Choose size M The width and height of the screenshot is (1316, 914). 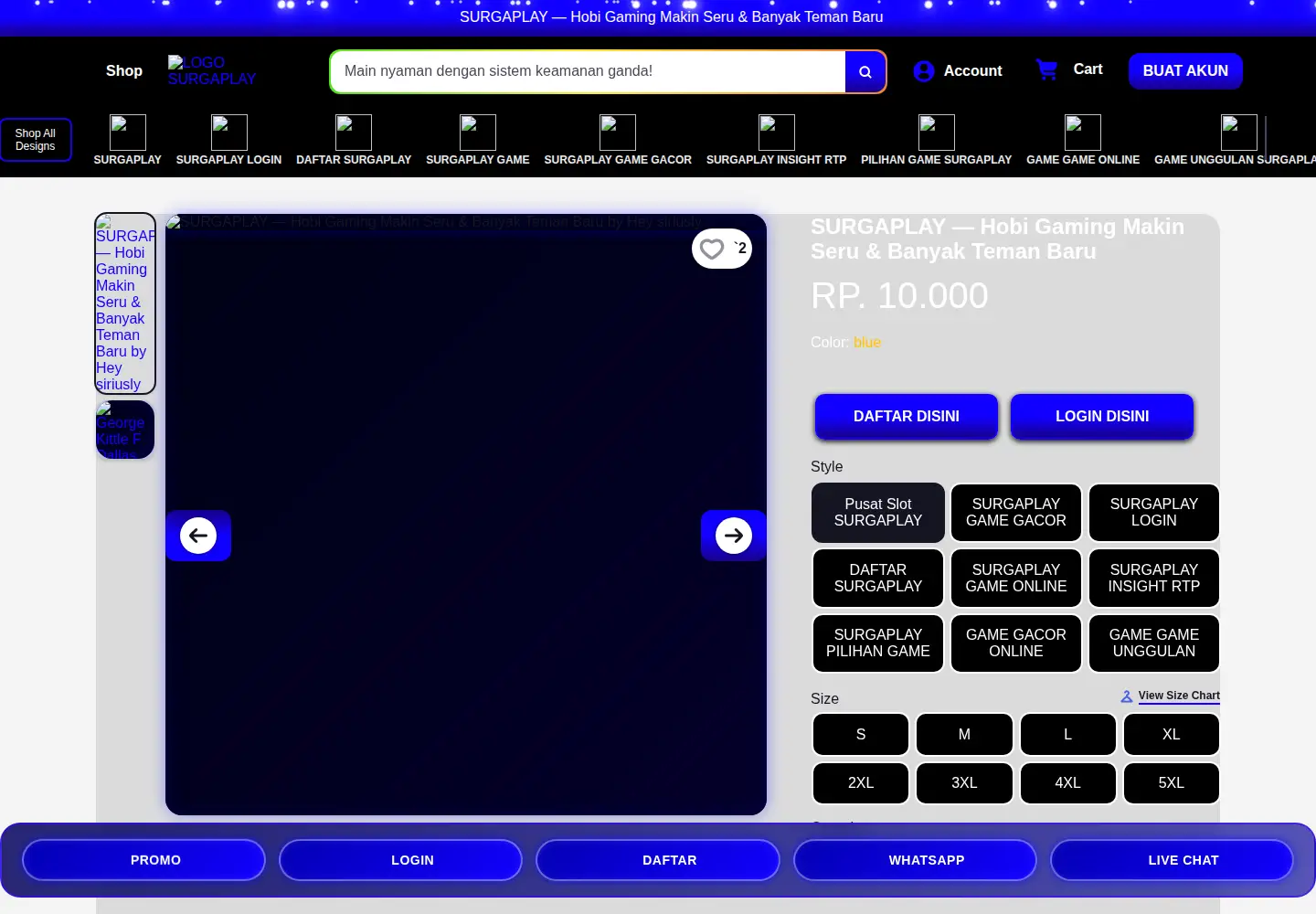964,735
